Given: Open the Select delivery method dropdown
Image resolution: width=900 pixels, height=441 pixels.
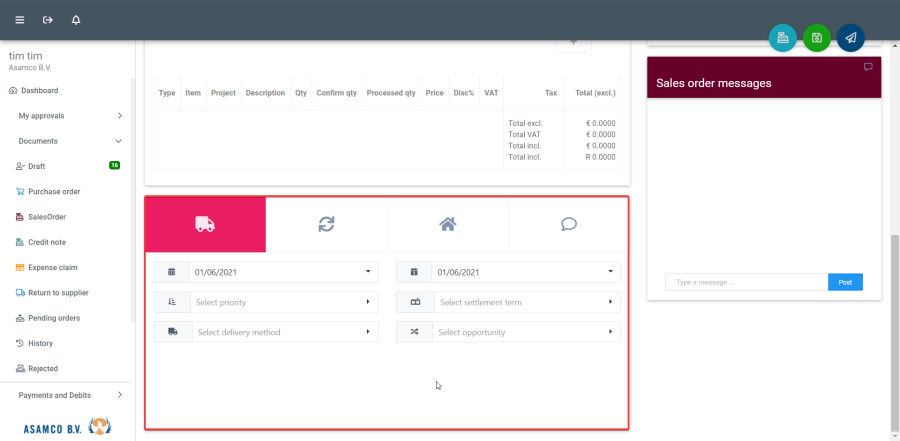Looking at the screenshot, I should click(x=280, y=332).
